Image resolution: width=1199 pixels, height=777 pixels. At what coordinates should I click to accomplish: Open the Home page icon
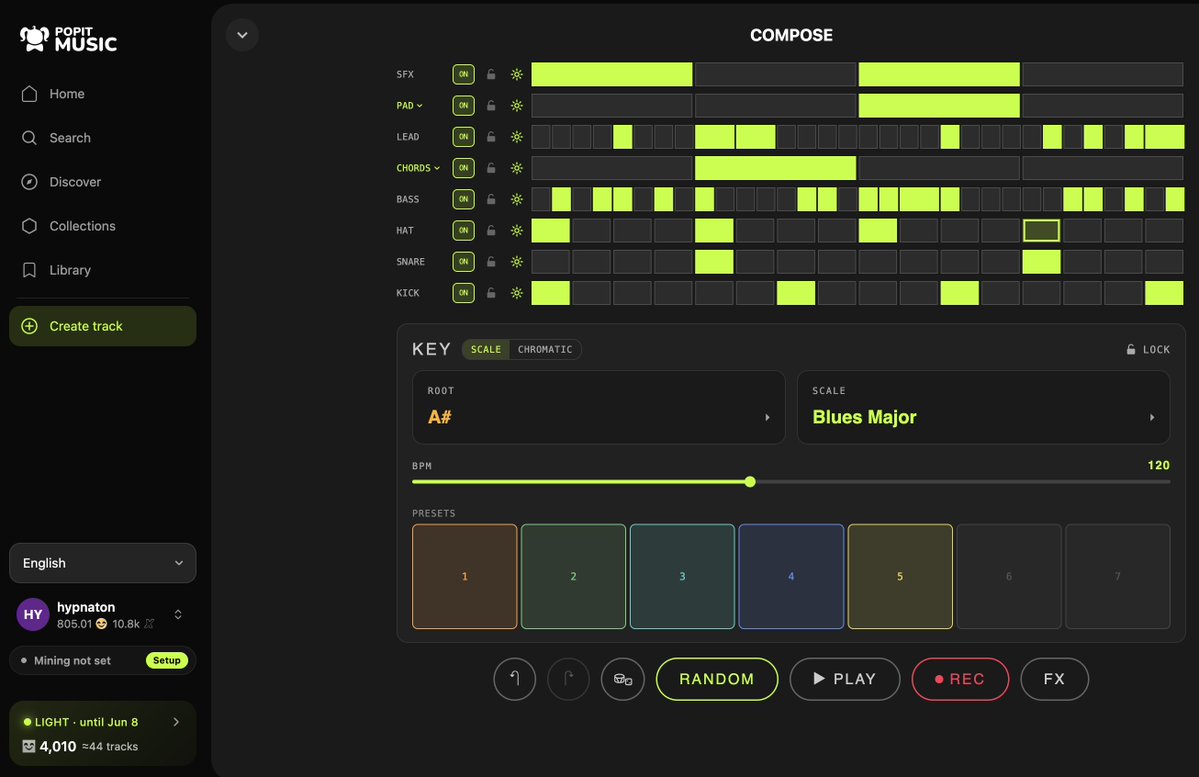pos(29,94)
